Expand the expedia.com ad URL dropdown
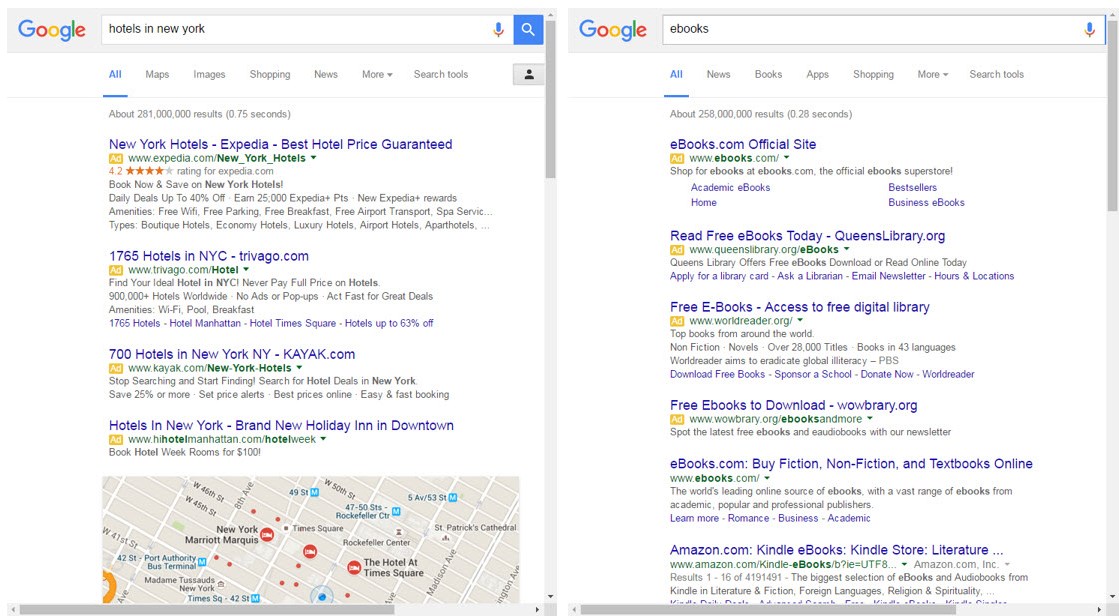 [x=313, y=158]
